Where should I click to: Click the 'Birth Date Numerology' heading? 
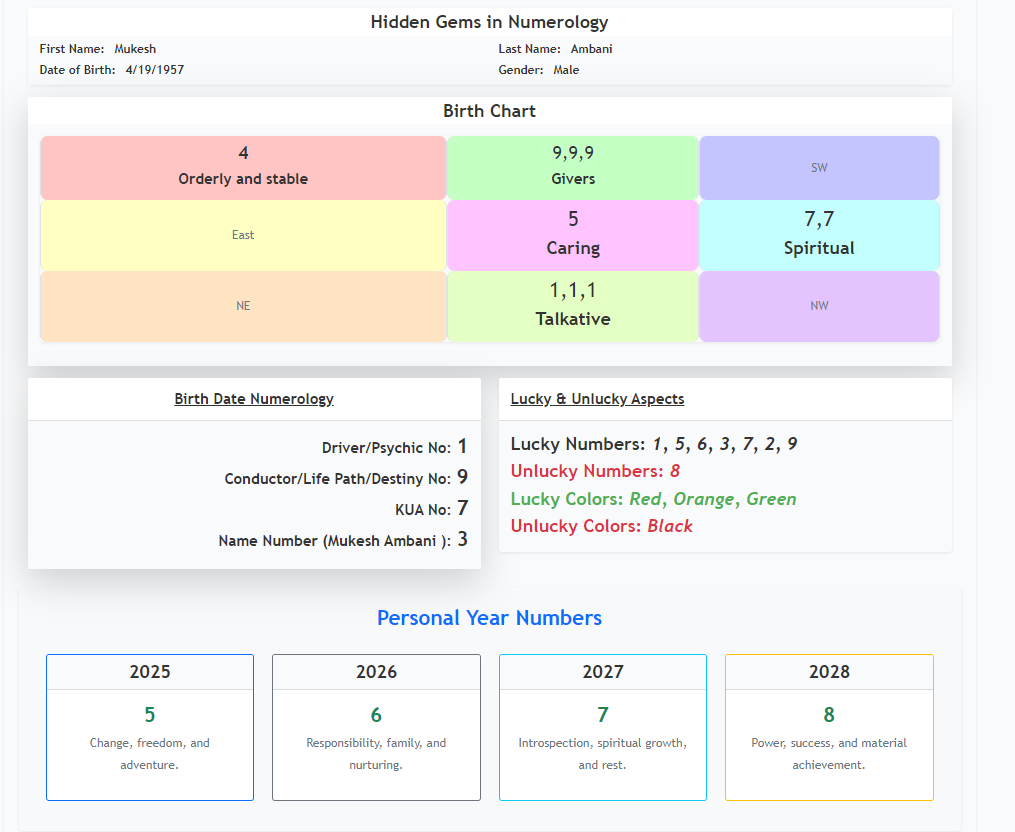point(254,399)
